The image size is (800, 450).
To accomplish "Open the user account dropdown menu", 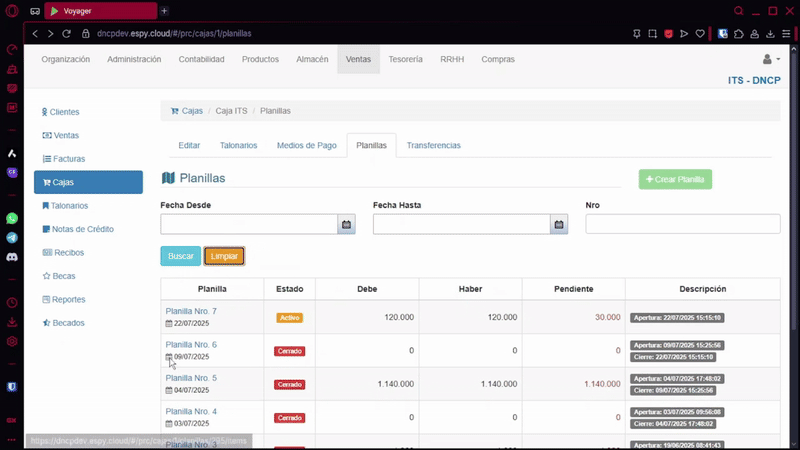I will (x=770, y=60).
